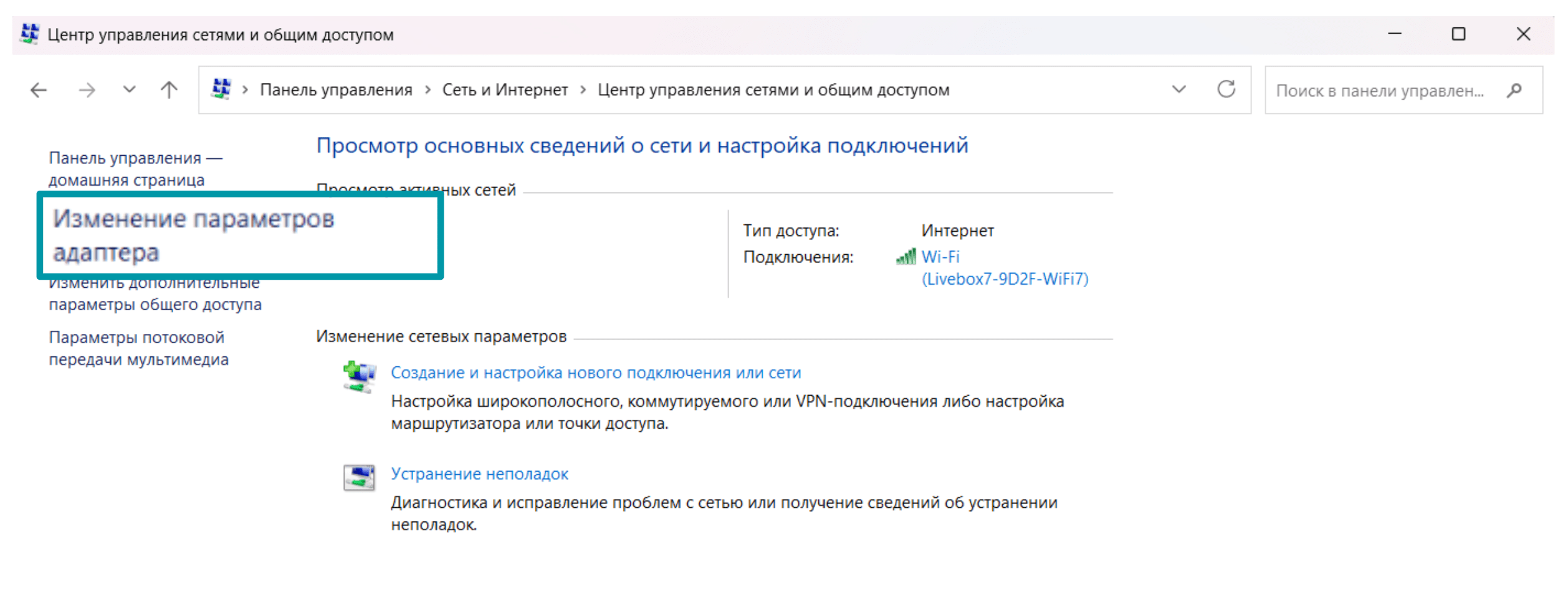Image resolution: width=1568 pixels, height=595 pixels.
Task: Click the search magnifier icon
Action: tap(1514, 90)
